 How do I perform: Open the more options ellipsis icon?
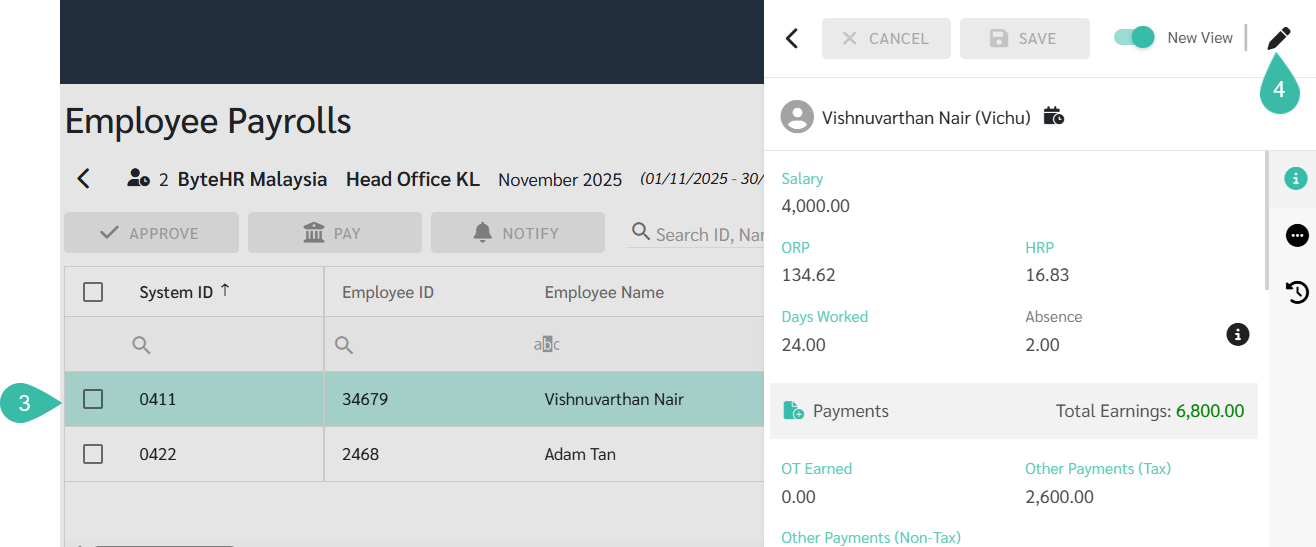click(1297, 235)
